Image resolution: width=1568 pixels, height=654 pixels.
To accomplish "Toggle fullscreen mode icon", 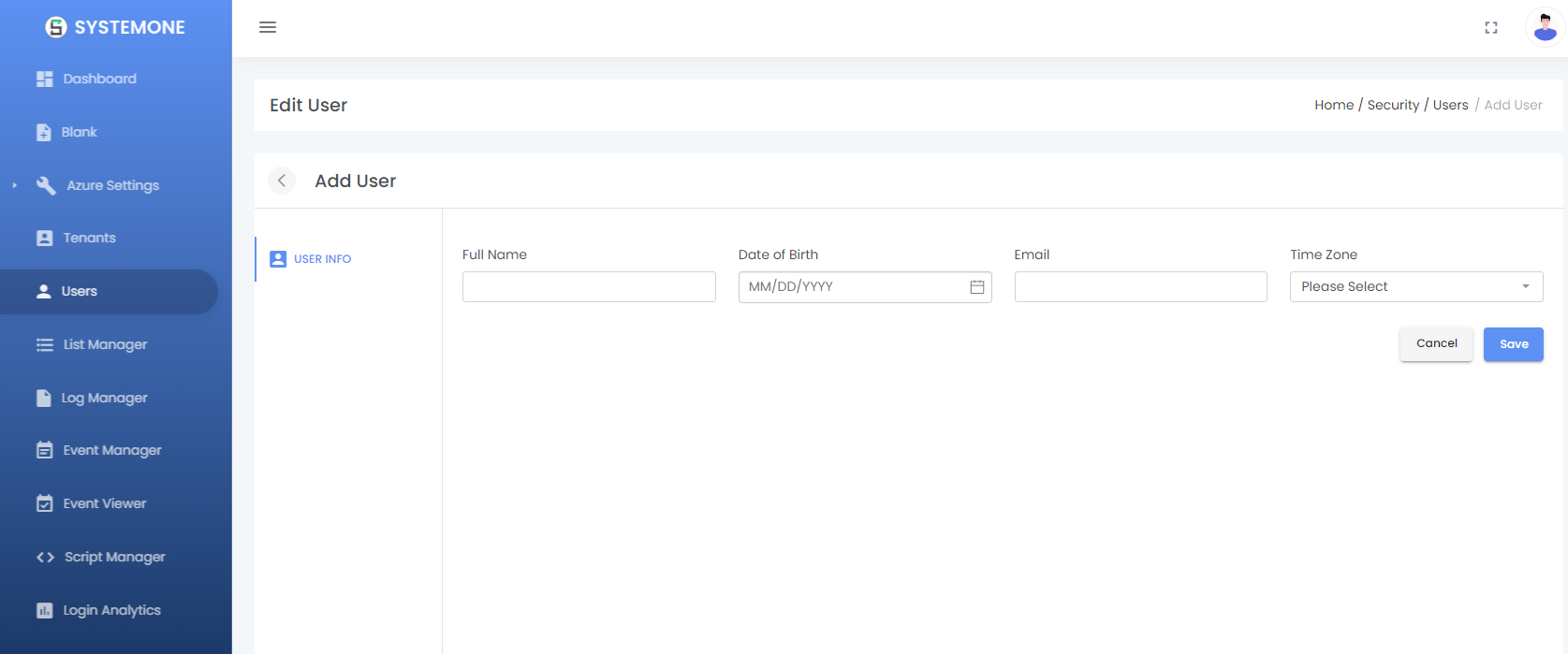I will point(1491,28).
